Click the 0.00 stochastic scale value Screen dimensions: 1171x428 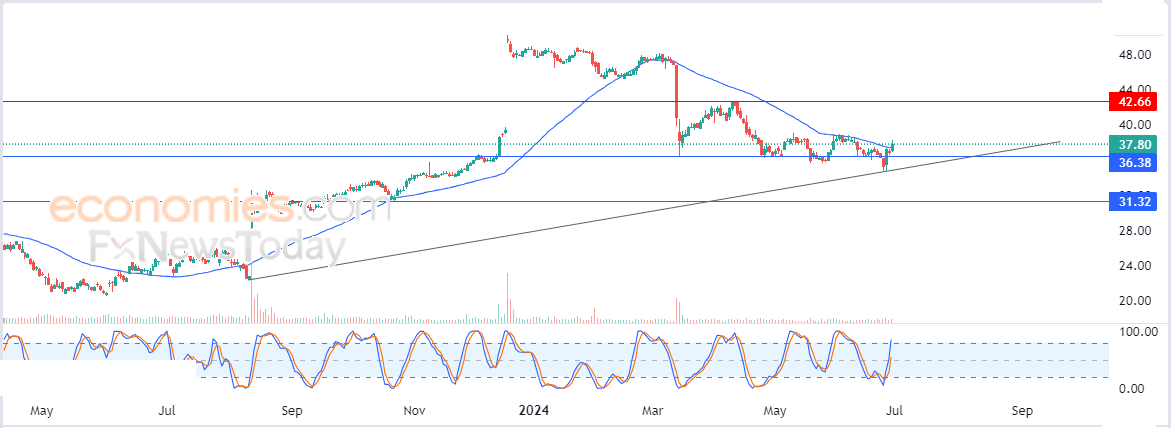click(x=1134, y=388)
